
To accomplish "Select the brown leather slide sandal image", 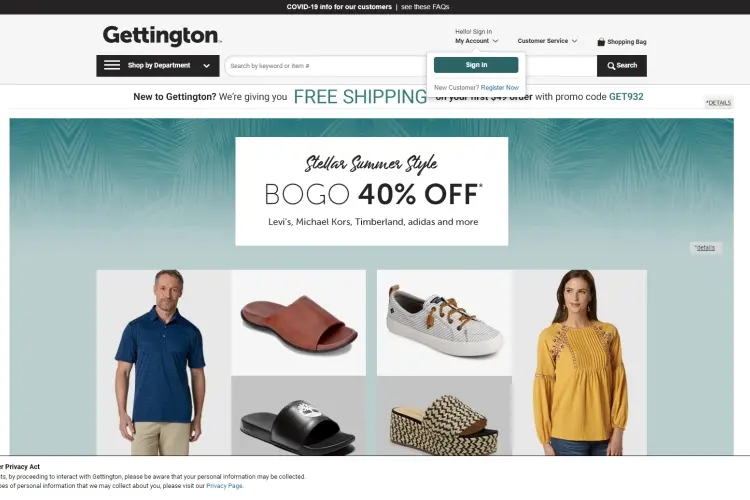I will tap(299, 322).
